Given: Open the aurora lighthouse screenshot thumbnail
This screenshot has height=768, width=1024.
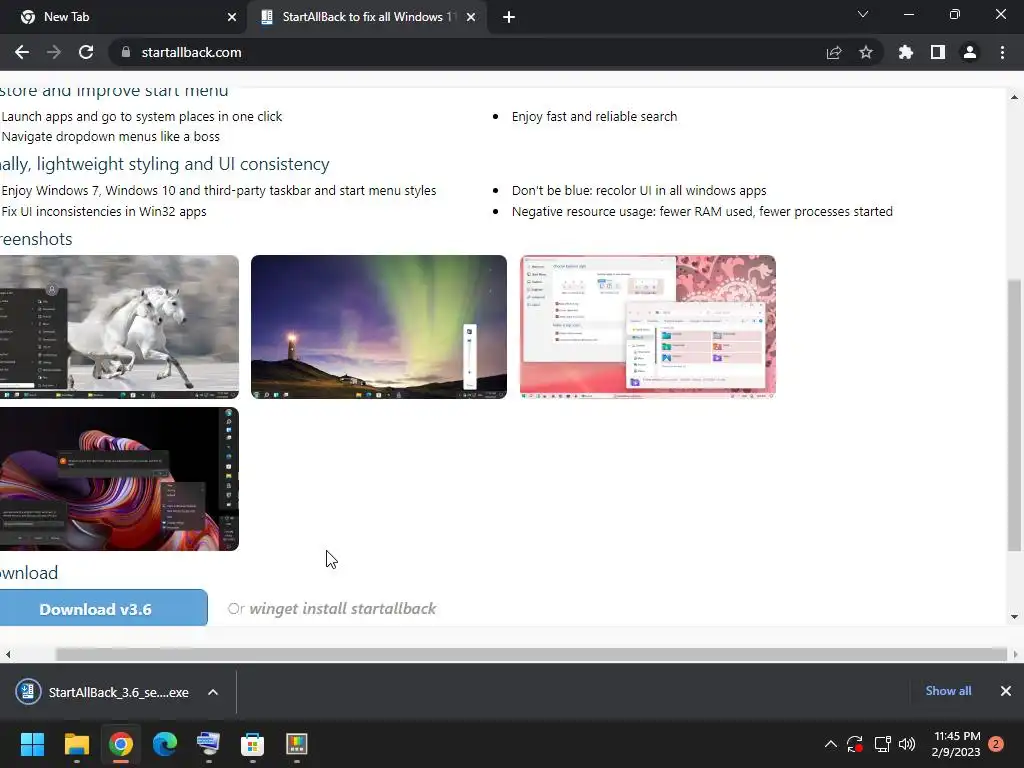Looking at the screenshot, I should [379, 327].
